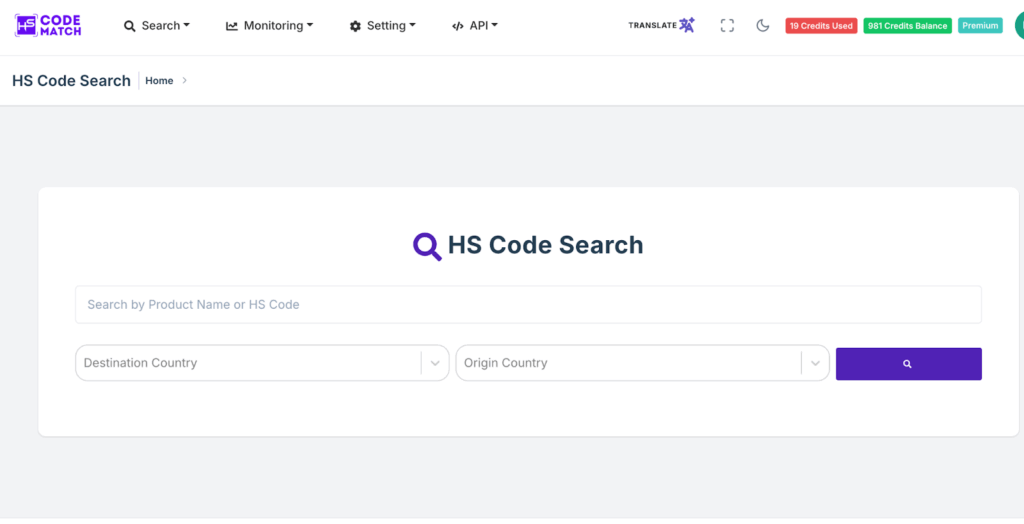Click the magnifier icon beside HS Code Search
The height and width of the screenshot is (524, 1024).
(x=427, y=246)
